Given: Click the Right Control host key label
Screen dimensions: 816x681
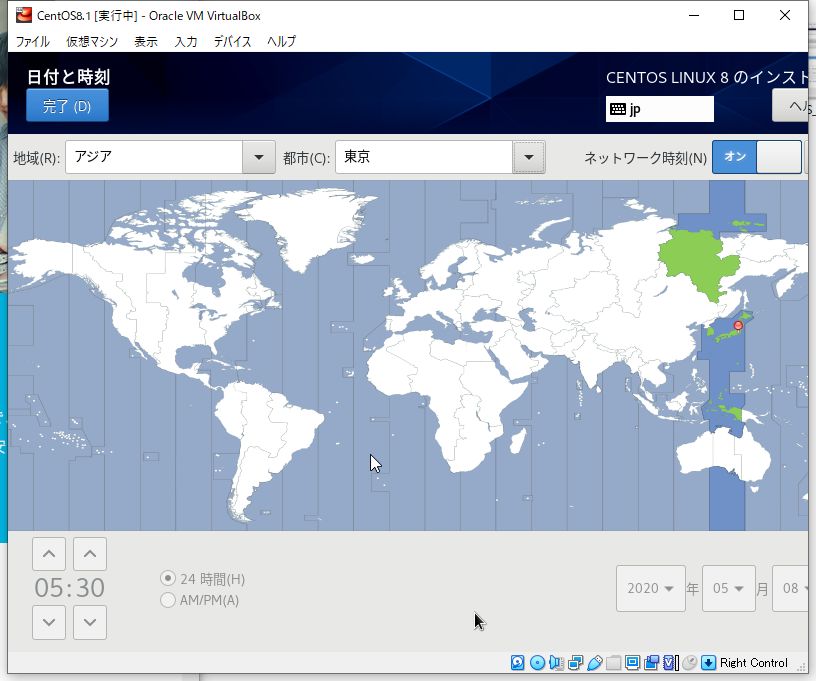Looking at the screenshot, I should click(754, 663).
